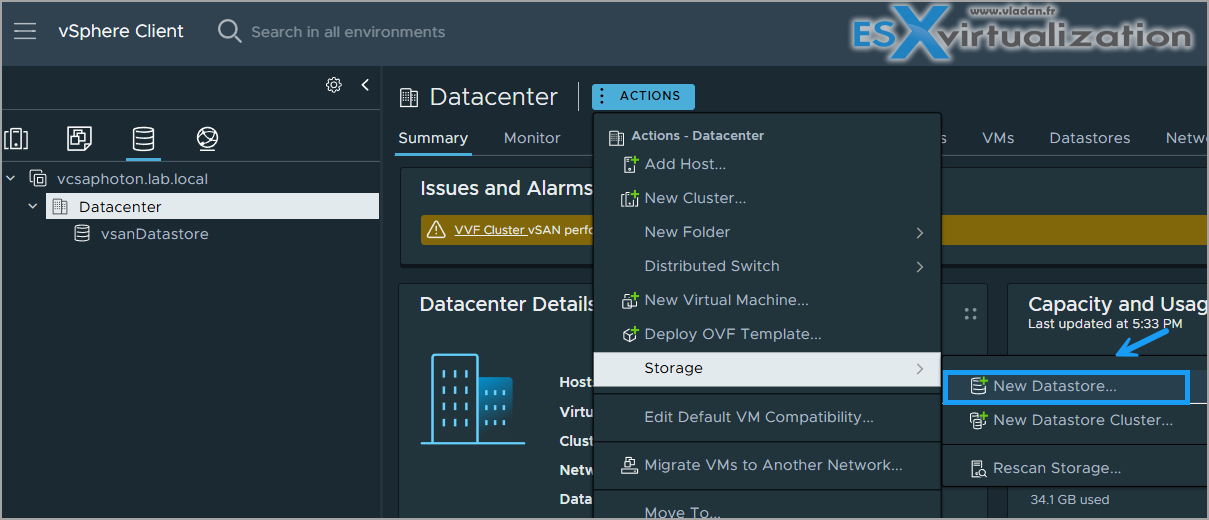Open the Monitor tab
Viewport: 1209px width, 520px height.
(x=532, y=138)
